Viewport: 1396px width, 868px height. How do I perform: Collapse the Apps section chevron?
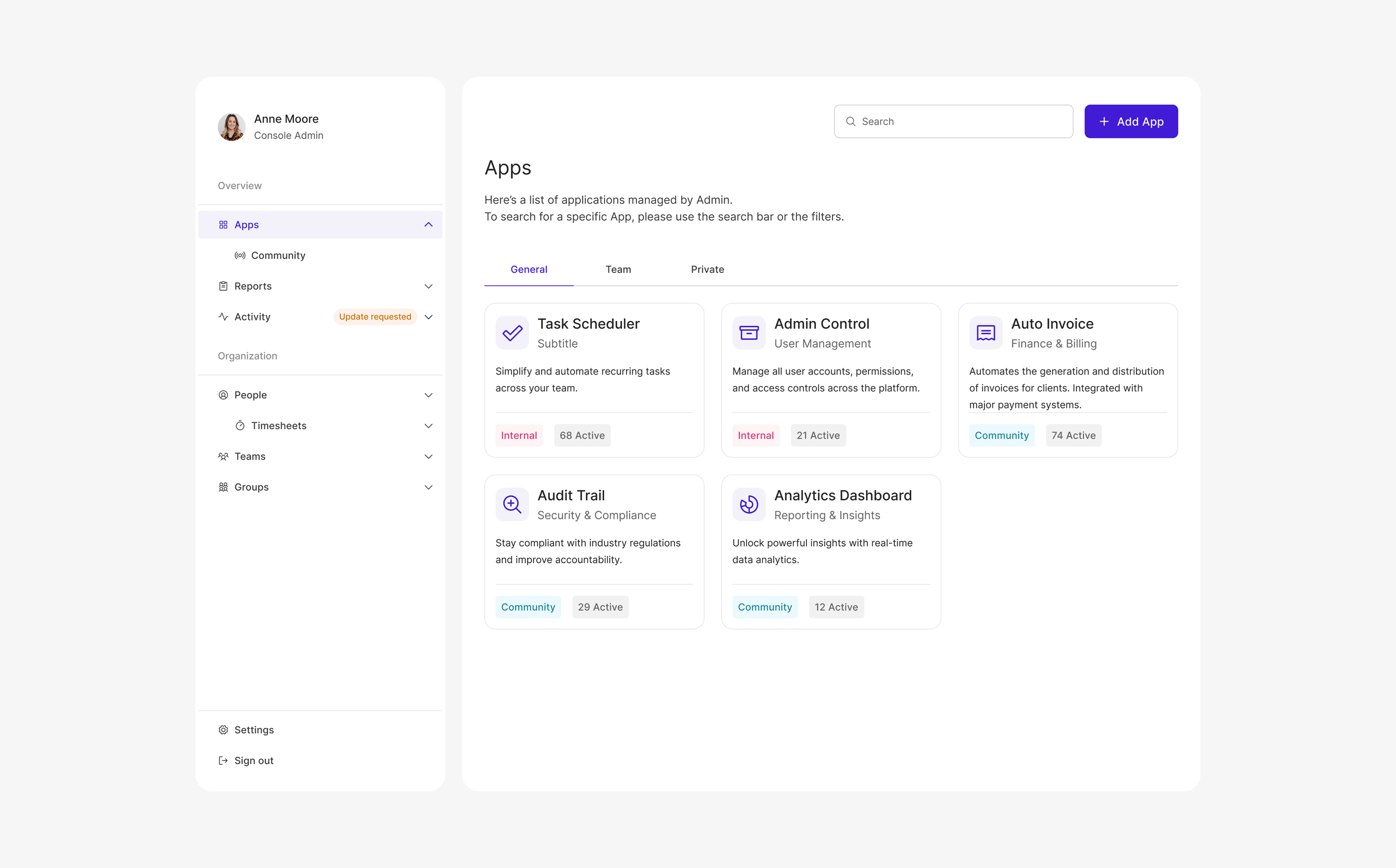428,224
